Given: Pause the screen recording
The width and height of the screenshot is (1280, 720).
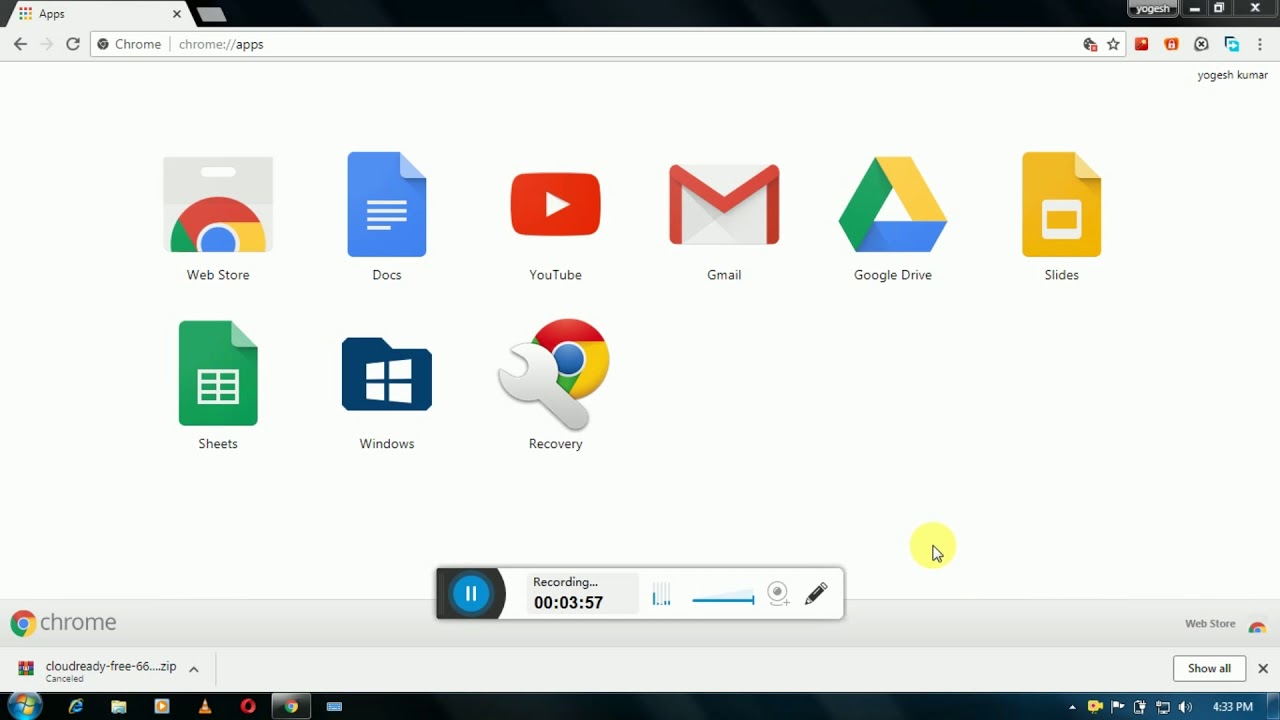Looking at the screenshot, I should [x=471, y=594].
